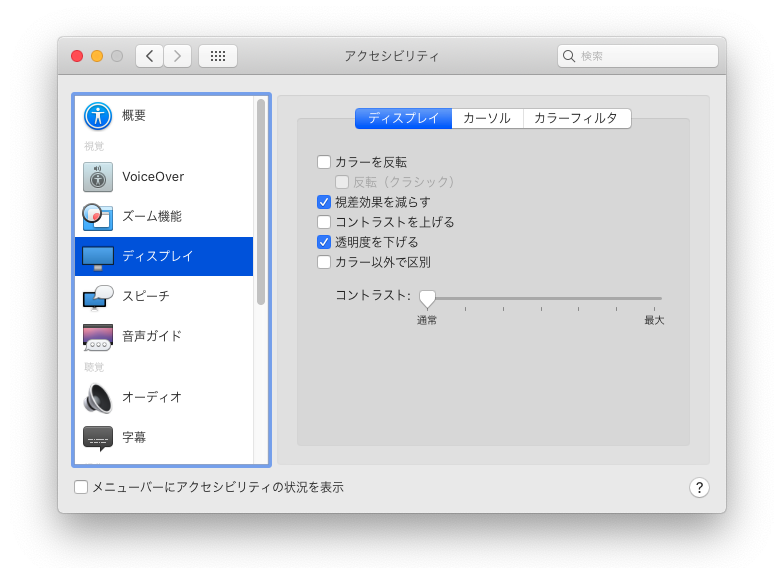Open the オーディオ speaker icon
The width and height of the screenshot is (779, 568).
(x=98, y=397)
